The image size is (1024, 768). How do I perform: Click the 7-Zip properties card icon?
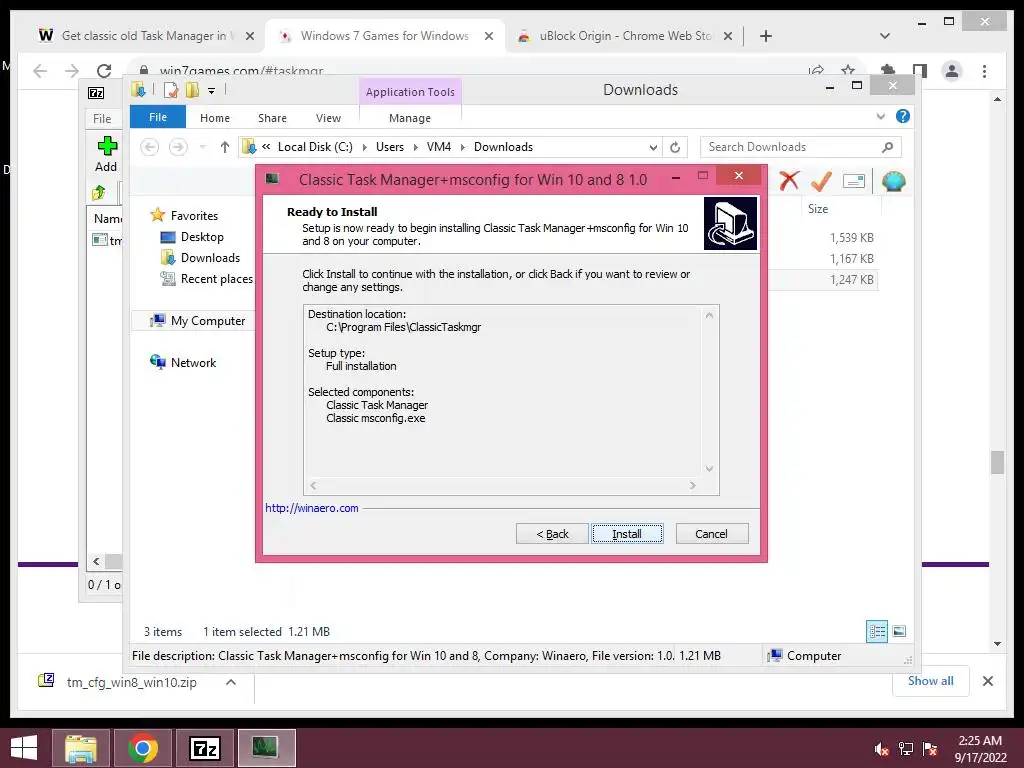[854, 181]
